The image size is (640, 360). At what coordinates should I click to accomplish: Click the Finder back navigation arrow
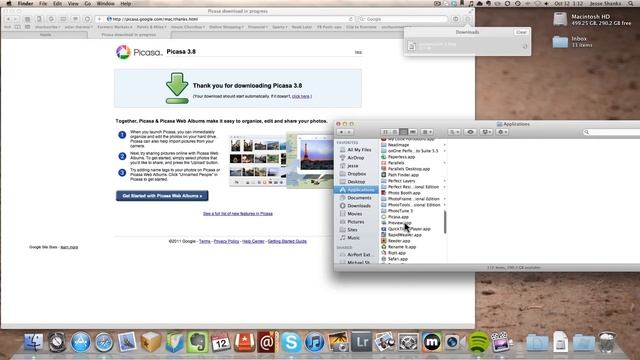coord(341,132)
